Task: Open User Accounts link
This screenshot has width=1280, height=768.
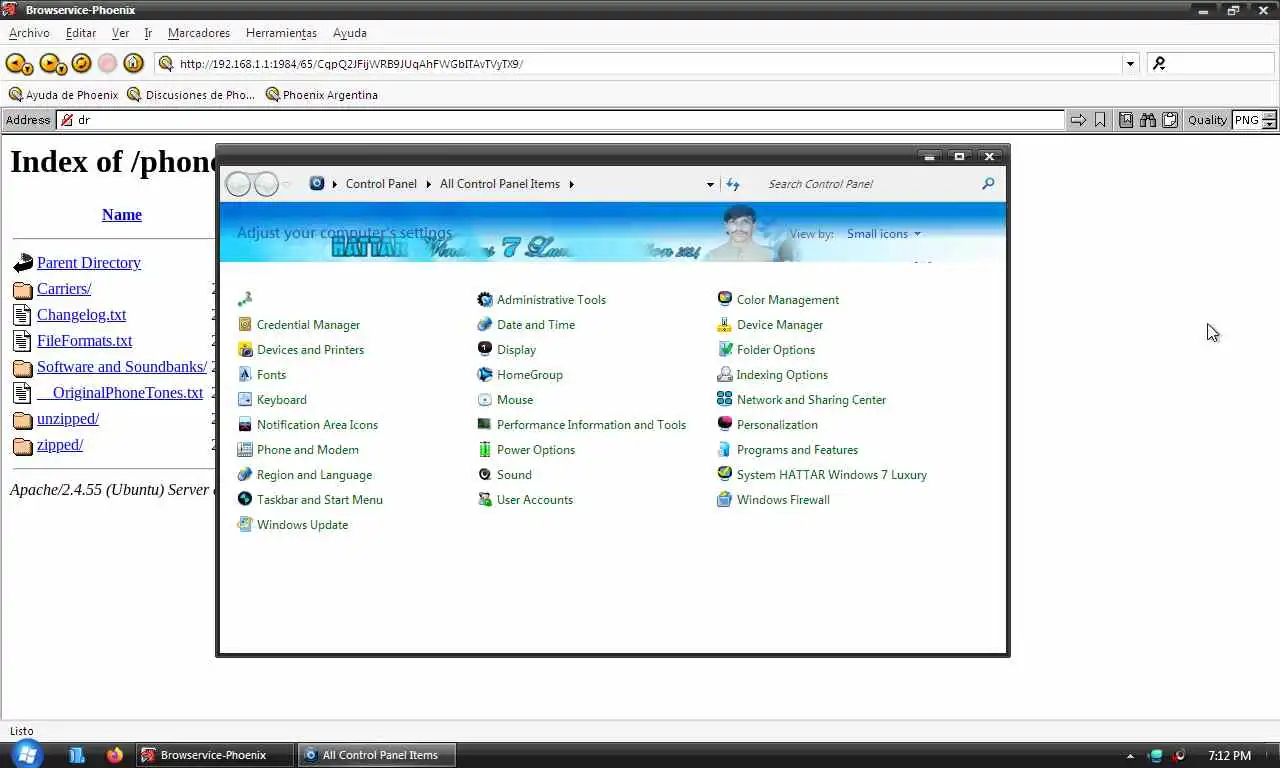Action: pos(535,500)
